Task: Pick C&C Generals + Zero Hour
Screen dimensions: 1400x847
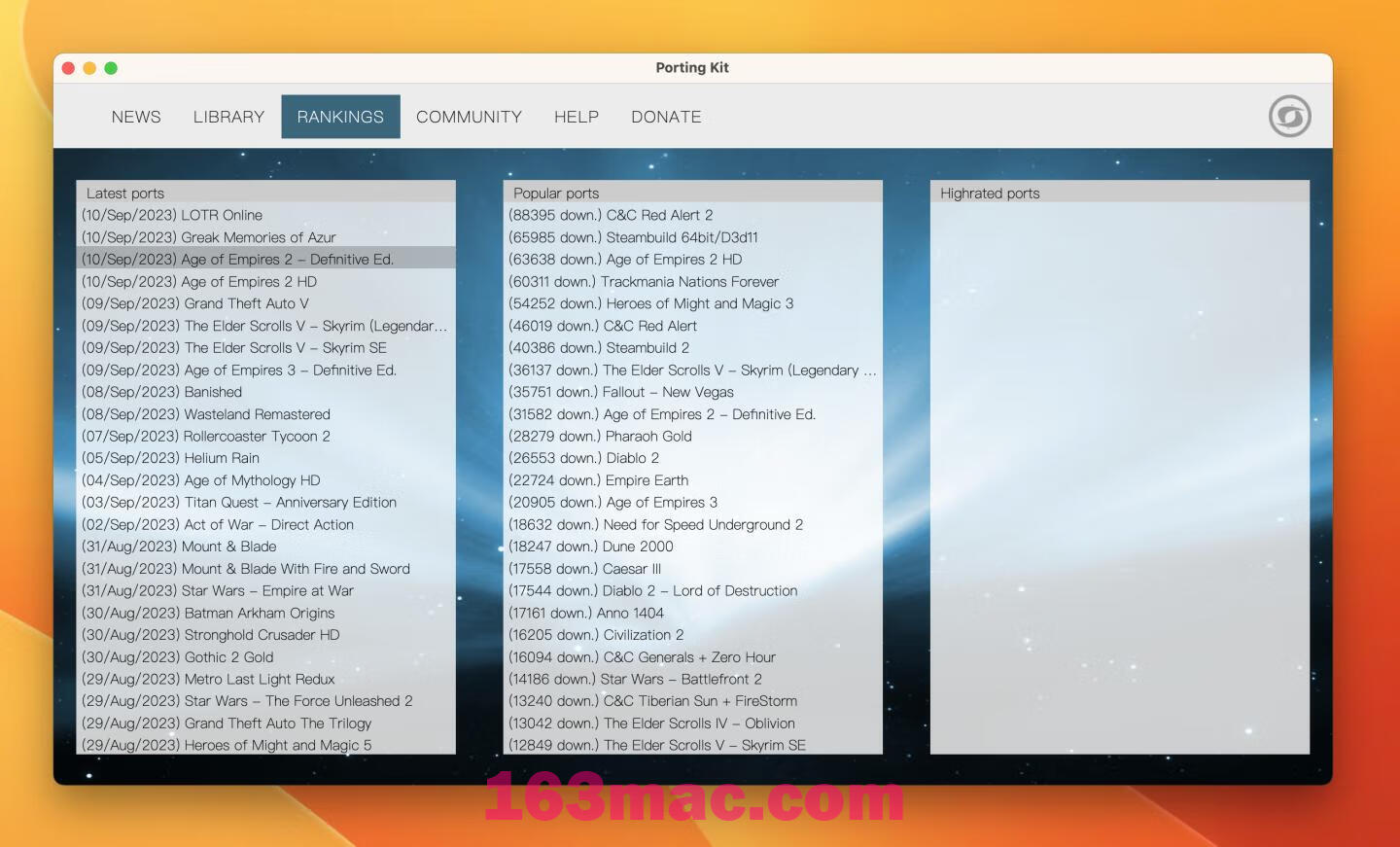Action: [x=693, y=657]
